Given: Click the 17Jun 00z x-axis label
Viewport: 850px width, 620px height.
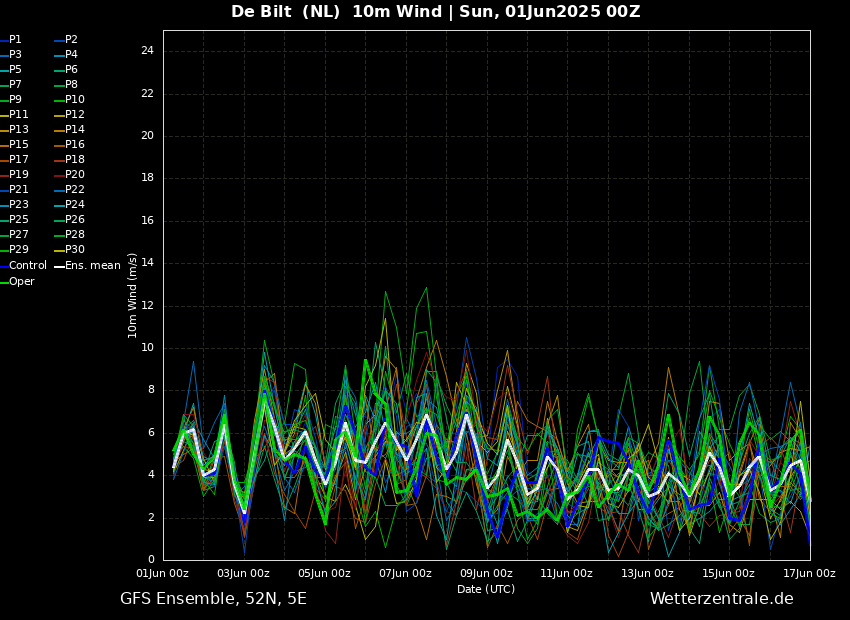Looking at the screenshot, I should [x=809, y=573].
